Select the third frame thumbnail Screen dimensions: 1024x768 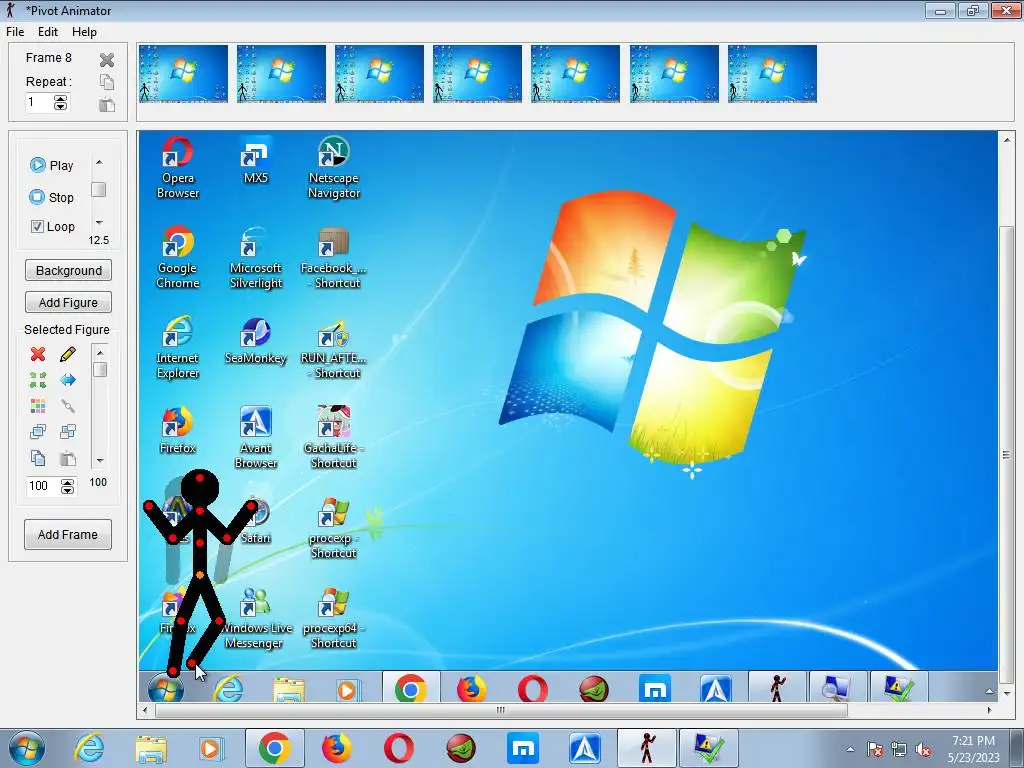[379, 74]
